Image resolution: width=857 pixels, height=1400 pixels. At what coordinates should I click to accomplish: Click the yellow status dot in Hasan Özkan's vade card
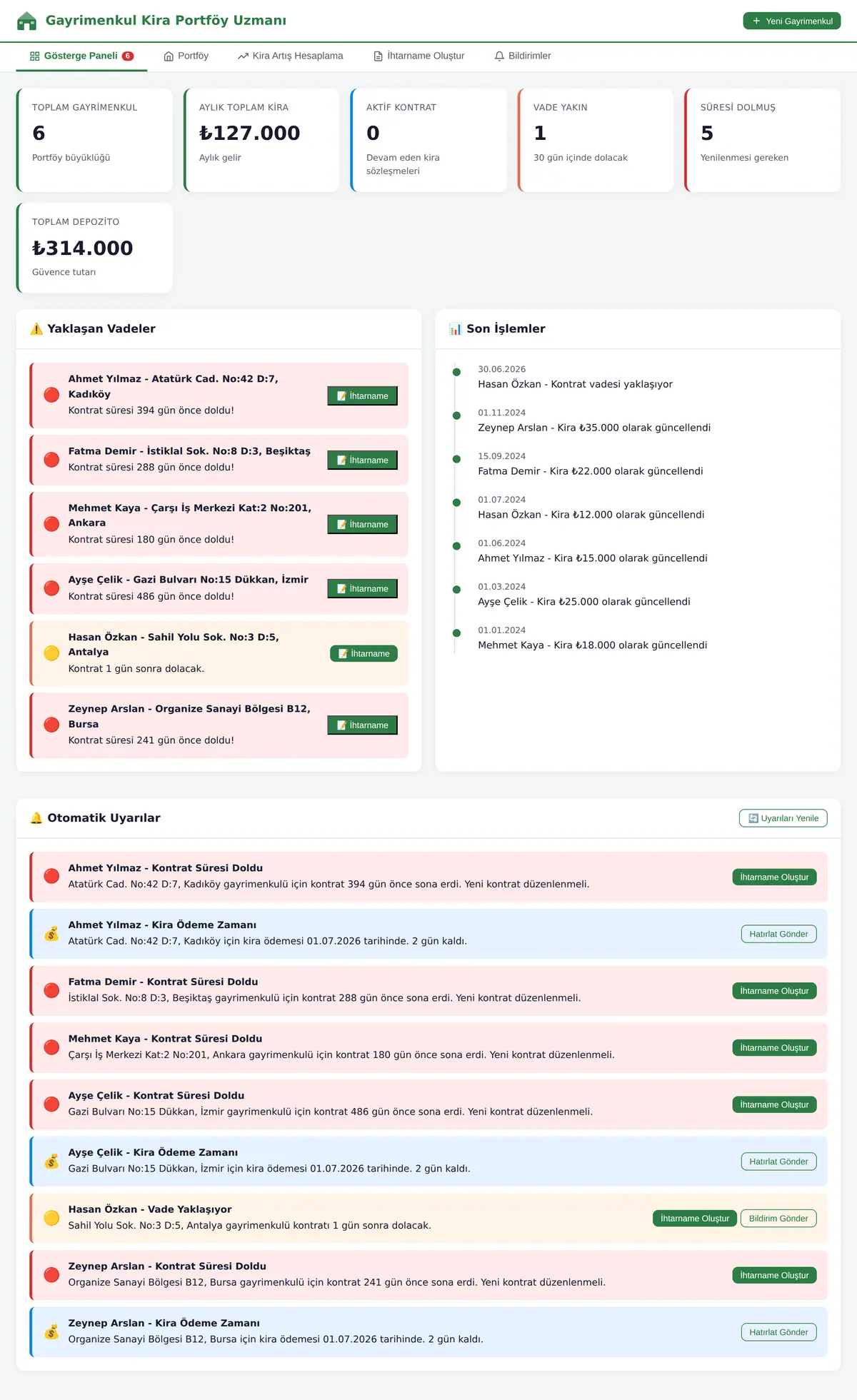(51, 653)
